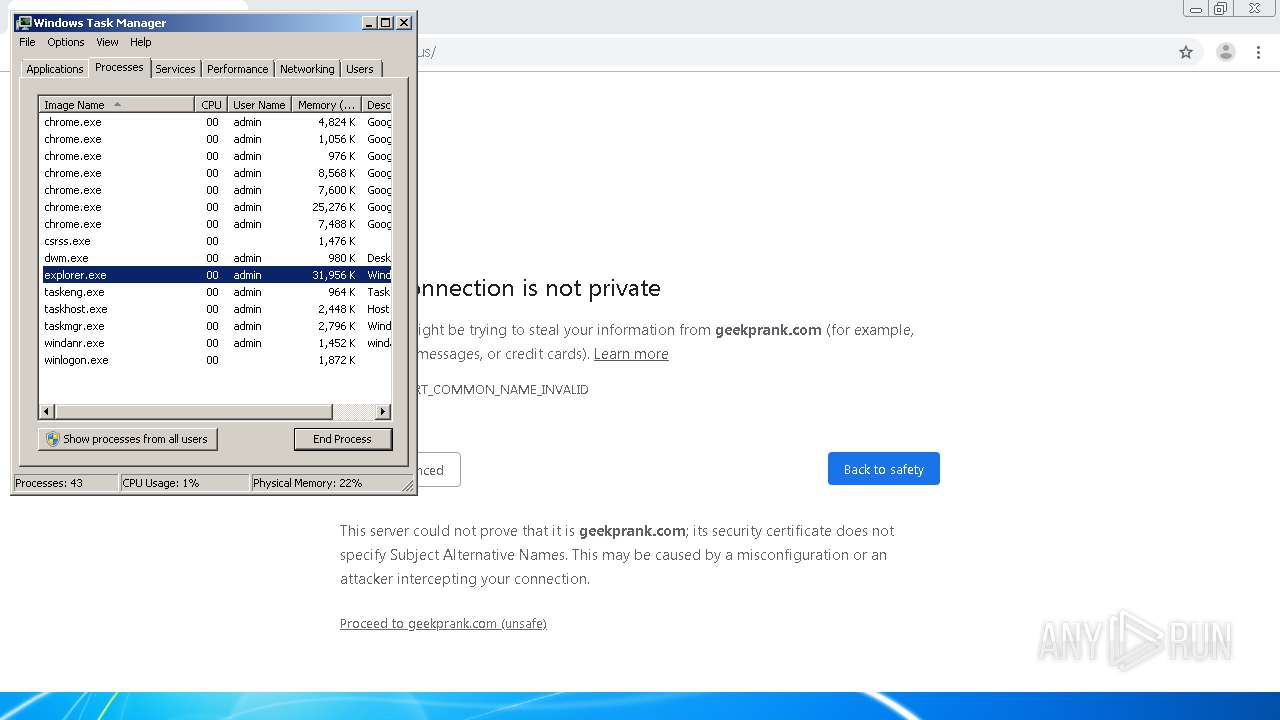1280x720 pixels.
Task: Sort processes by CPU column header
Action: 210,105
